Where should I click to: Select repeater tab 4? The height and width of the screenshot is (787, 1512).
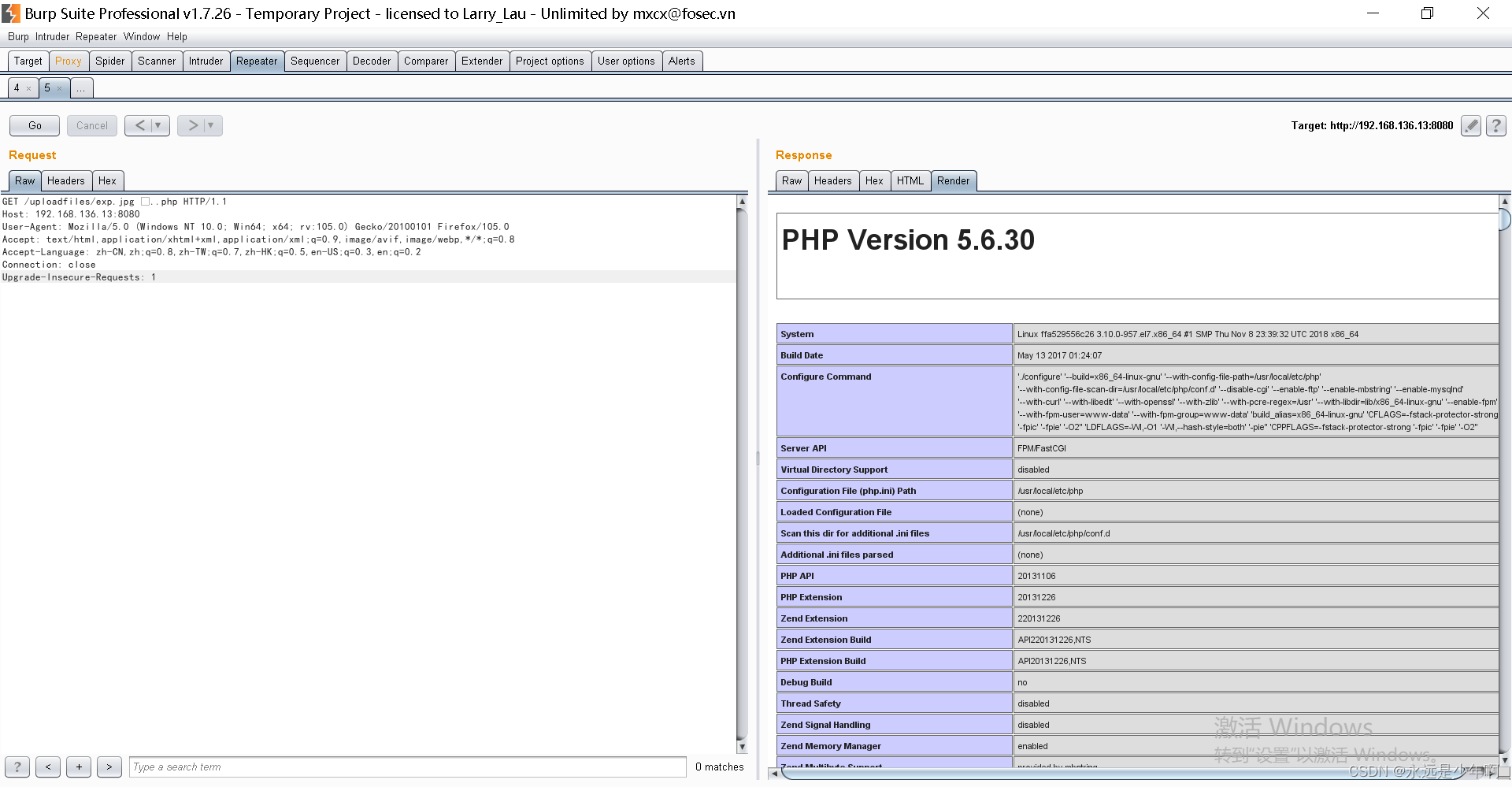17,88
